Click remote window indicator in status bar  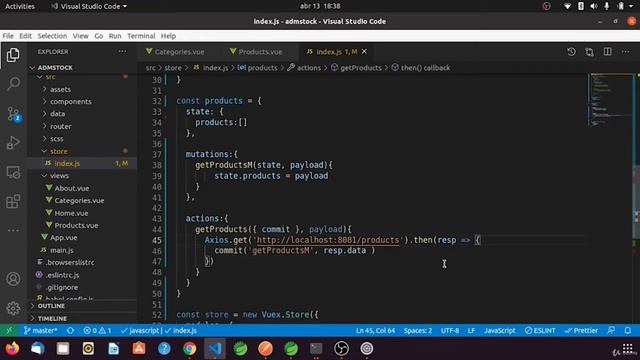[9, 330]
